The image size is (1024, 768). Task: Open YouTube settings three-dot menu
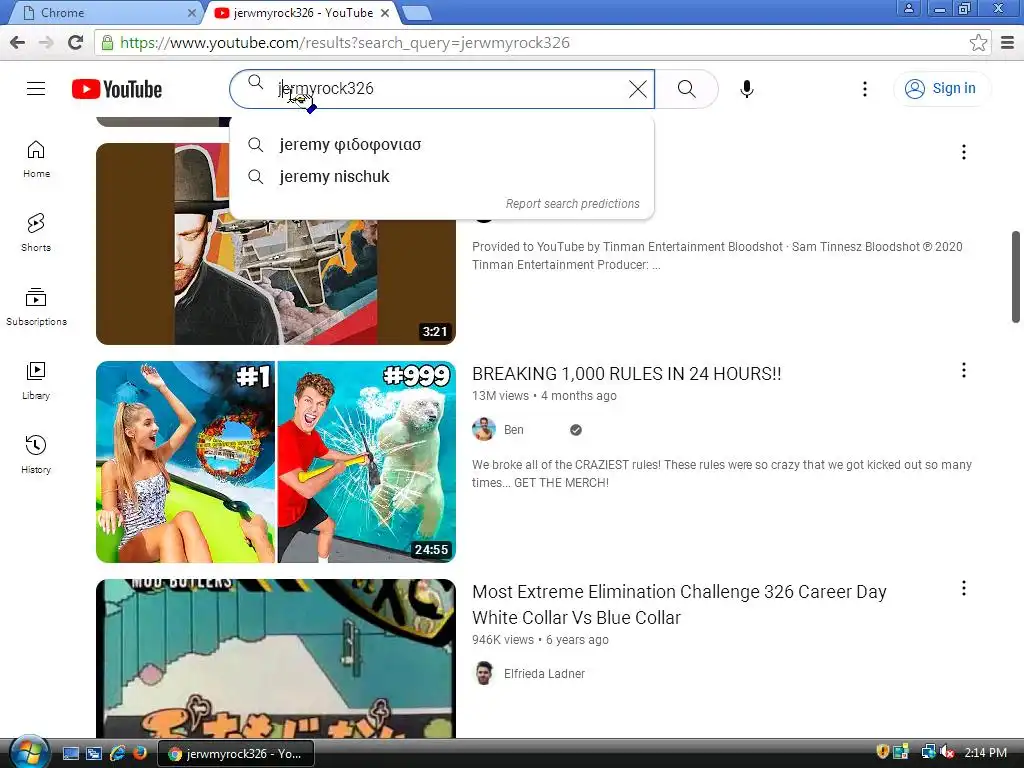click(x=865, y=89)
